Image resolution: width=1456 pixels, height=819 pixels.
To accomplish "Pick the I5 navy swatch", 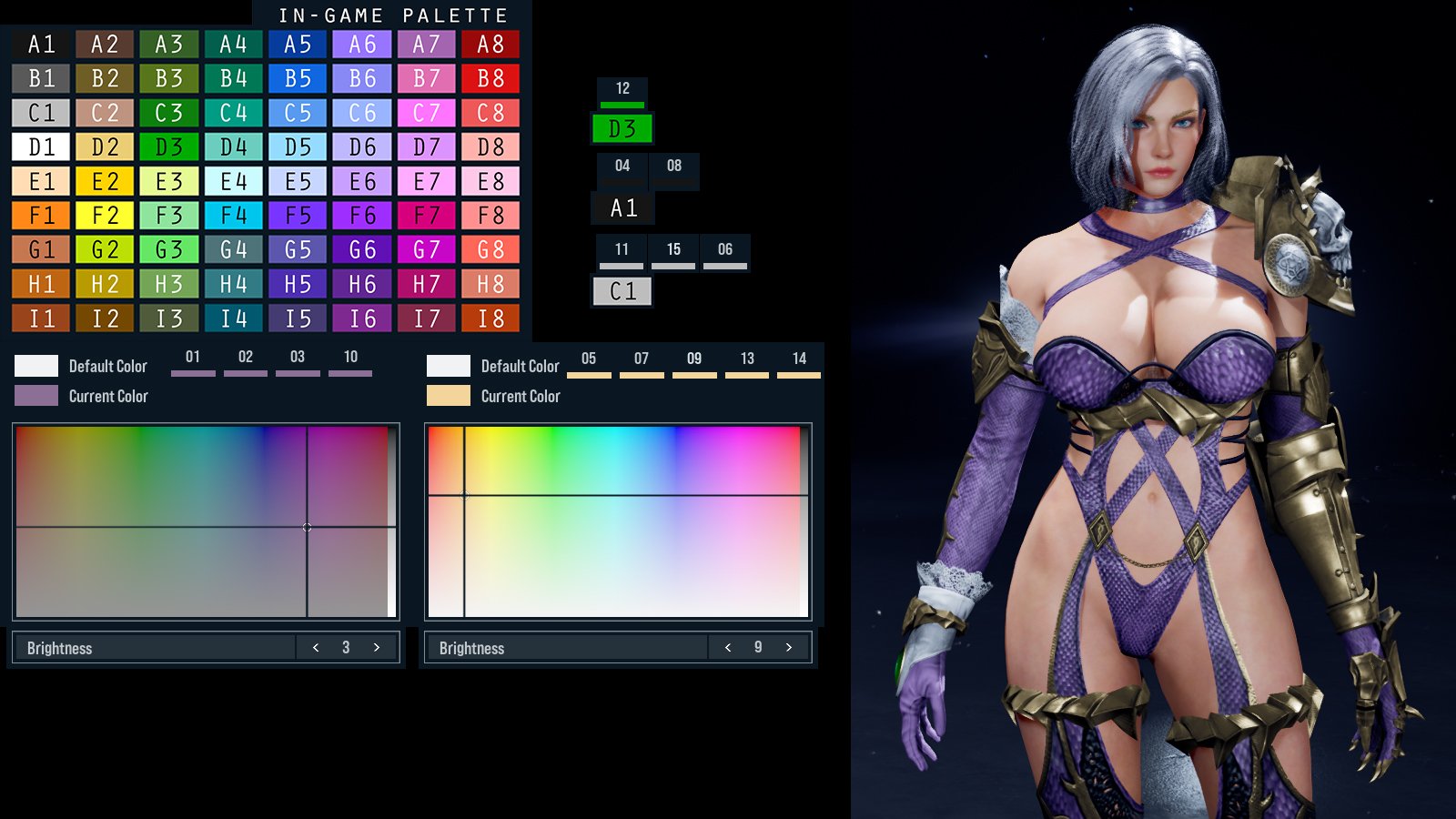I will coord(298,318).
